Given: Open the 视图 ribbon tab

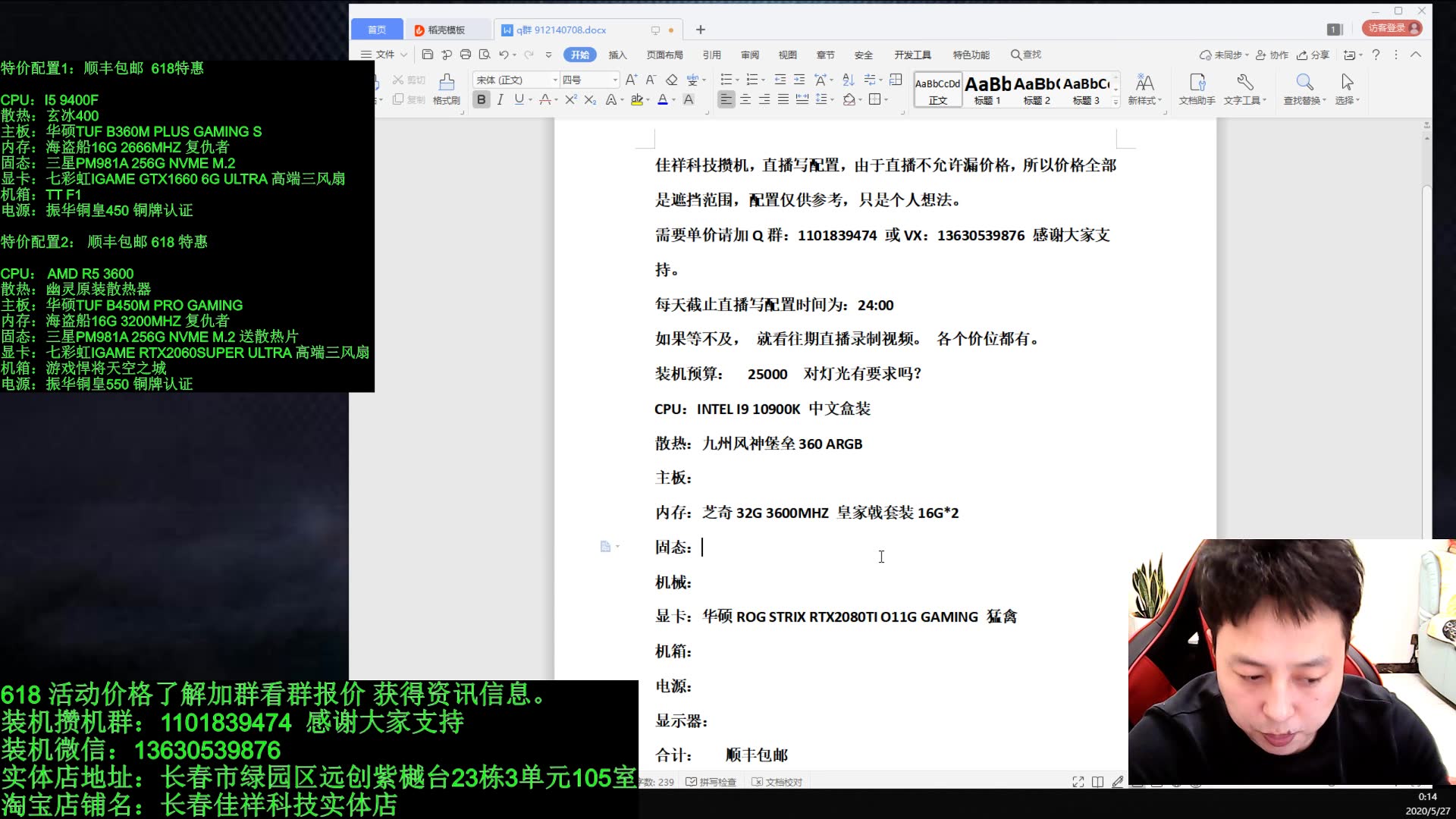Looking at the screenshot, I should tap(788, 55).
